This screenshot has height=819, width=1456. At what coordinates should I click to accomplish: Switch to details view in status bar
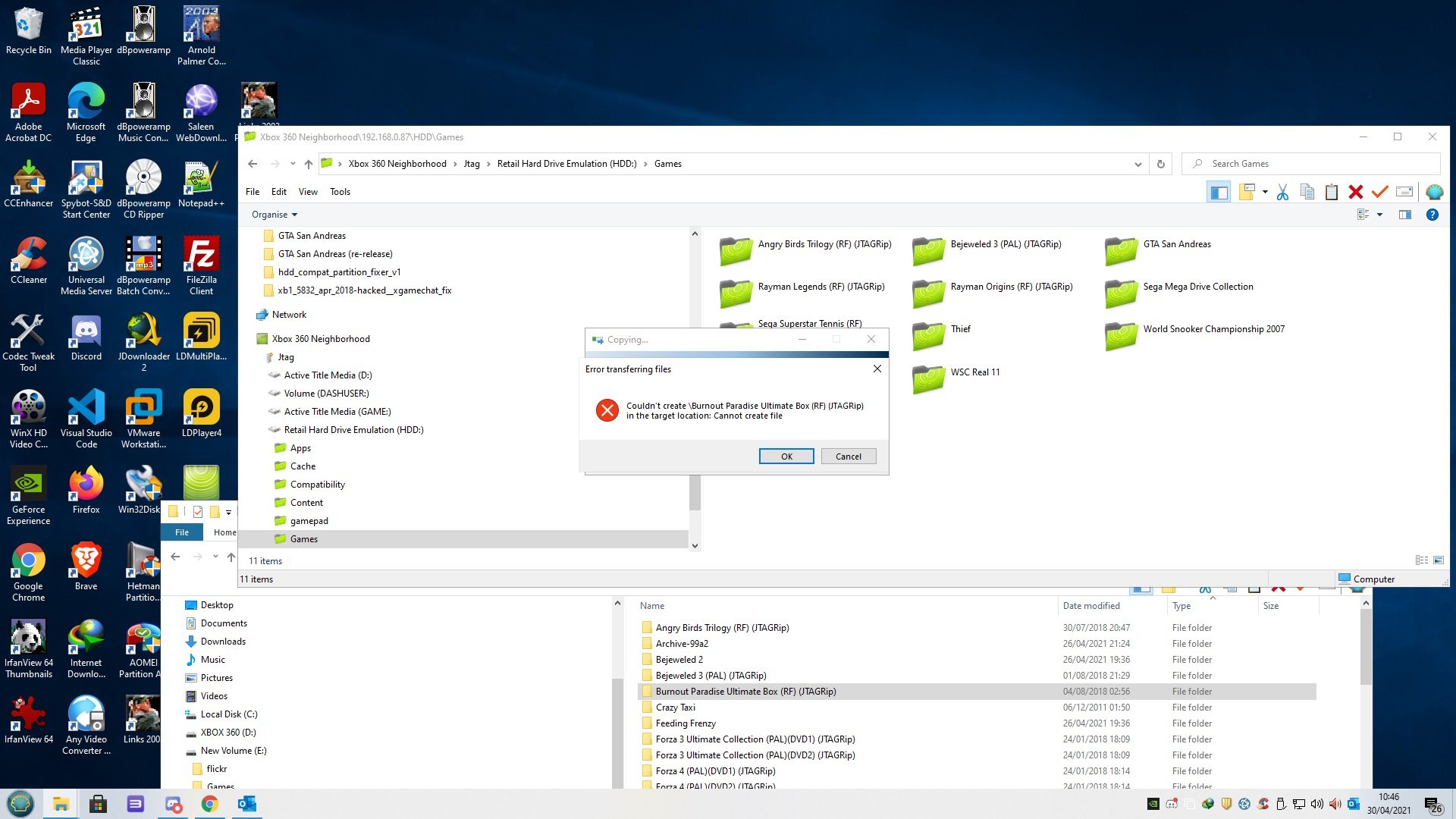point(1422,560)
